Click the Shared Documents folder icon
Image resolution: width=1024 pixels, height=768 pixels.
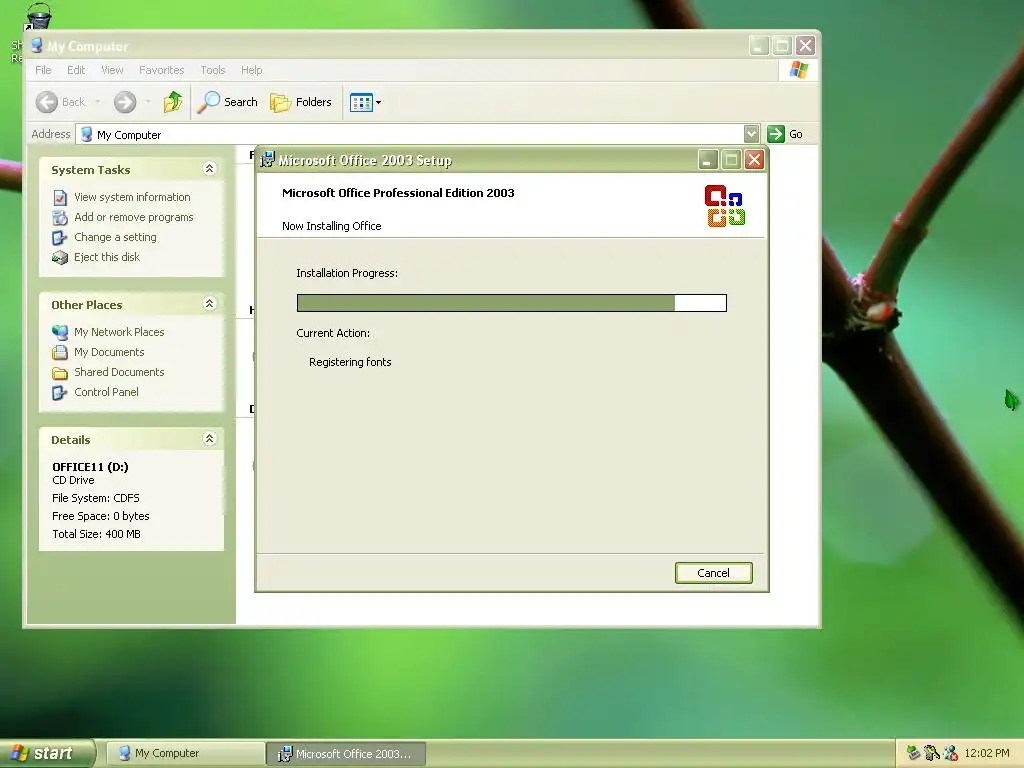coord(59,373)
